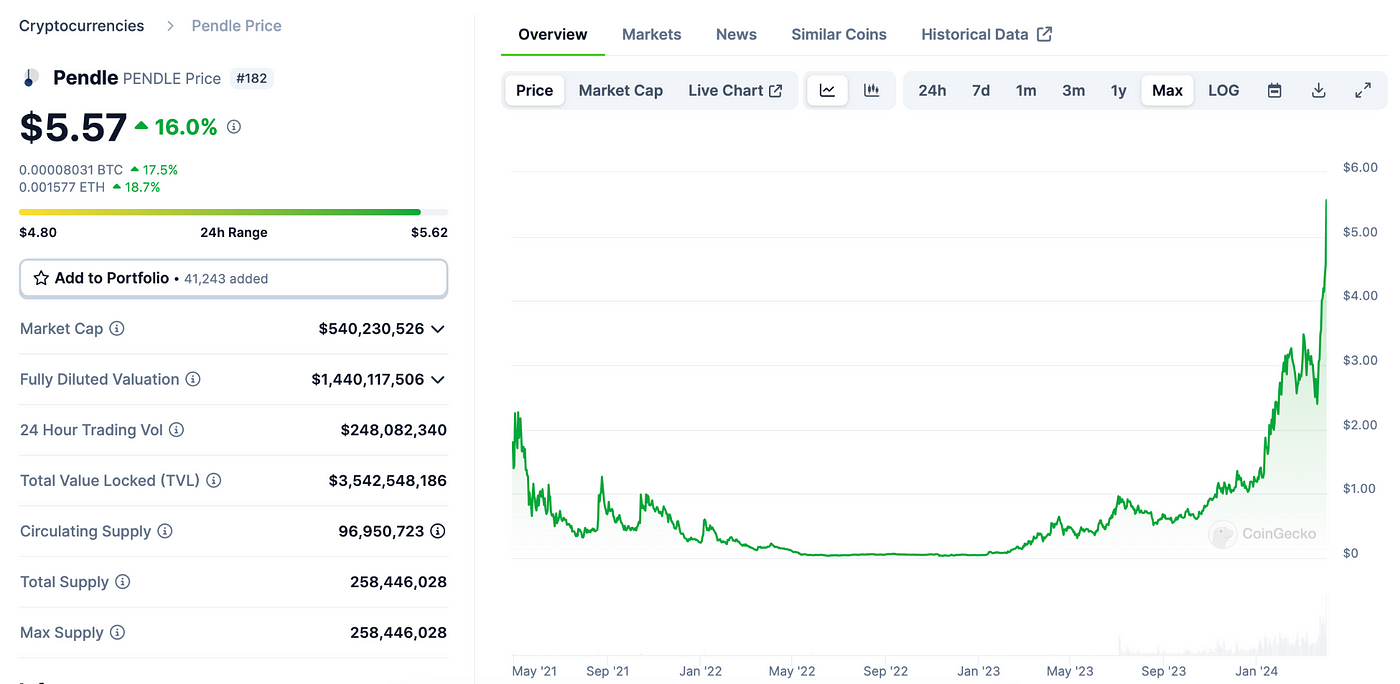Select the line chart view icon
1400x684 pixels.
(827, 90)
